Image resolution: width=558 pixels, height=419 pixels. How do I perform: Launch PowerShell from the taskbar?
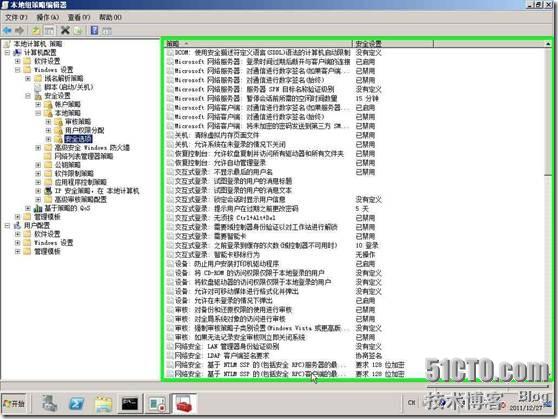77,404
